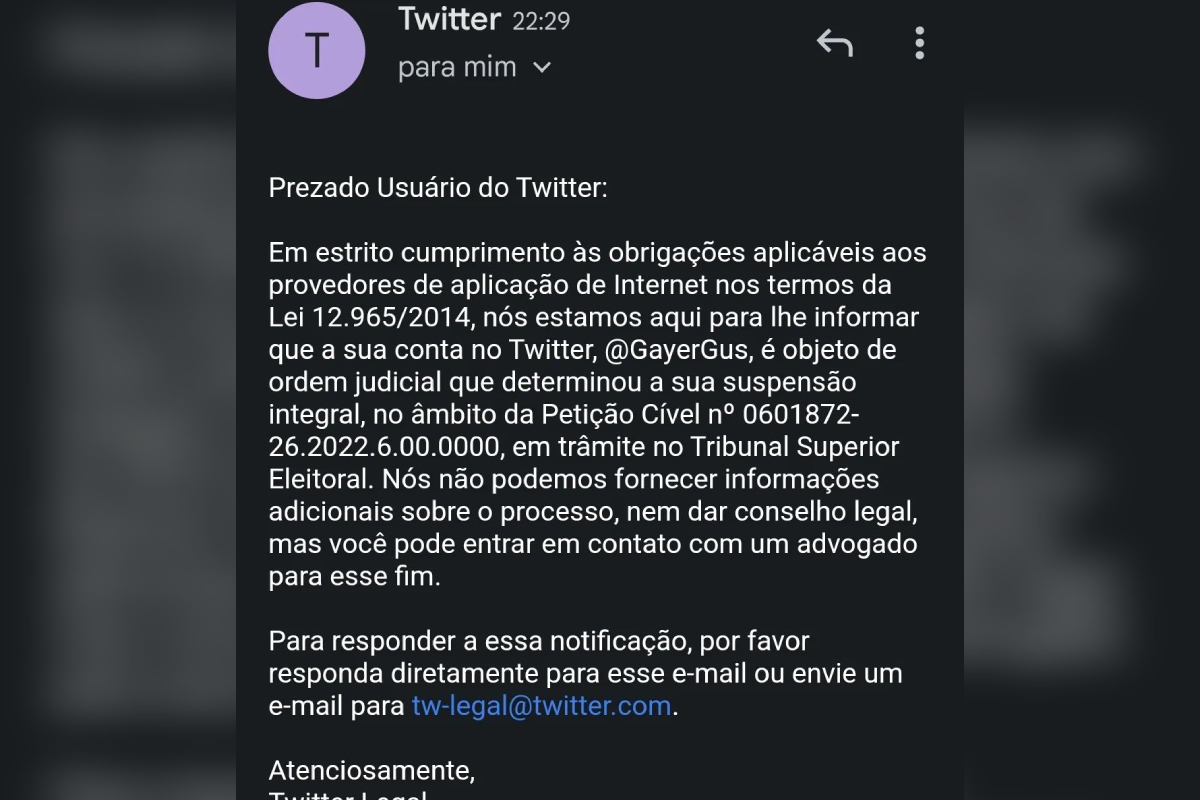Screen dimensions: 1200x800
Task: Click the "para esse fim." line
Action: (354, 577)
